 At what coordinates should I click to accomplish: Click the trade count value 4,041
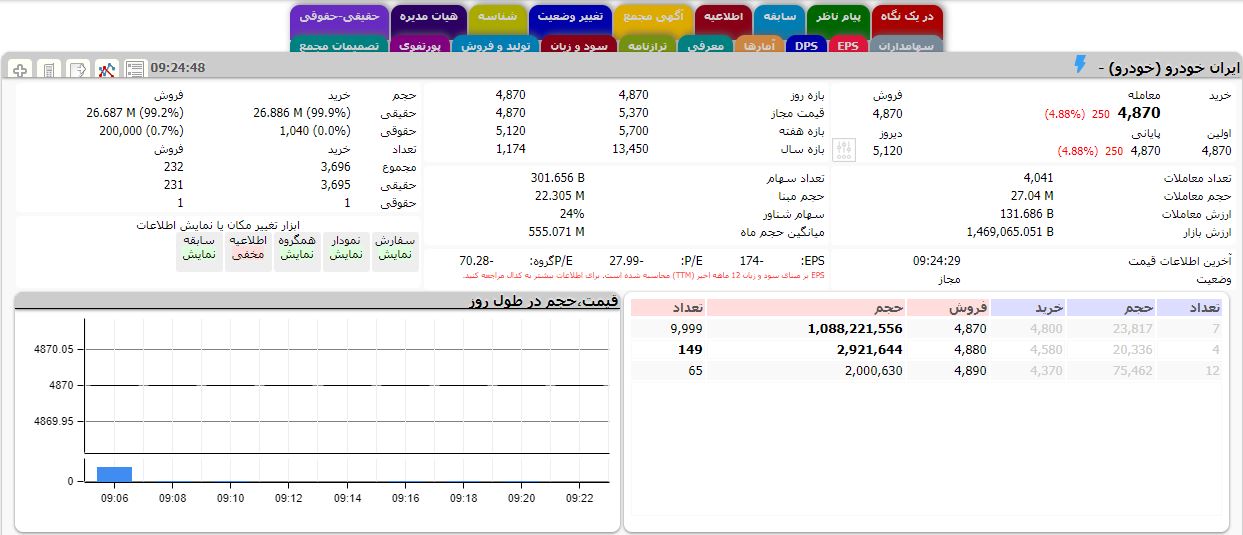click(x=1038, y=177)
